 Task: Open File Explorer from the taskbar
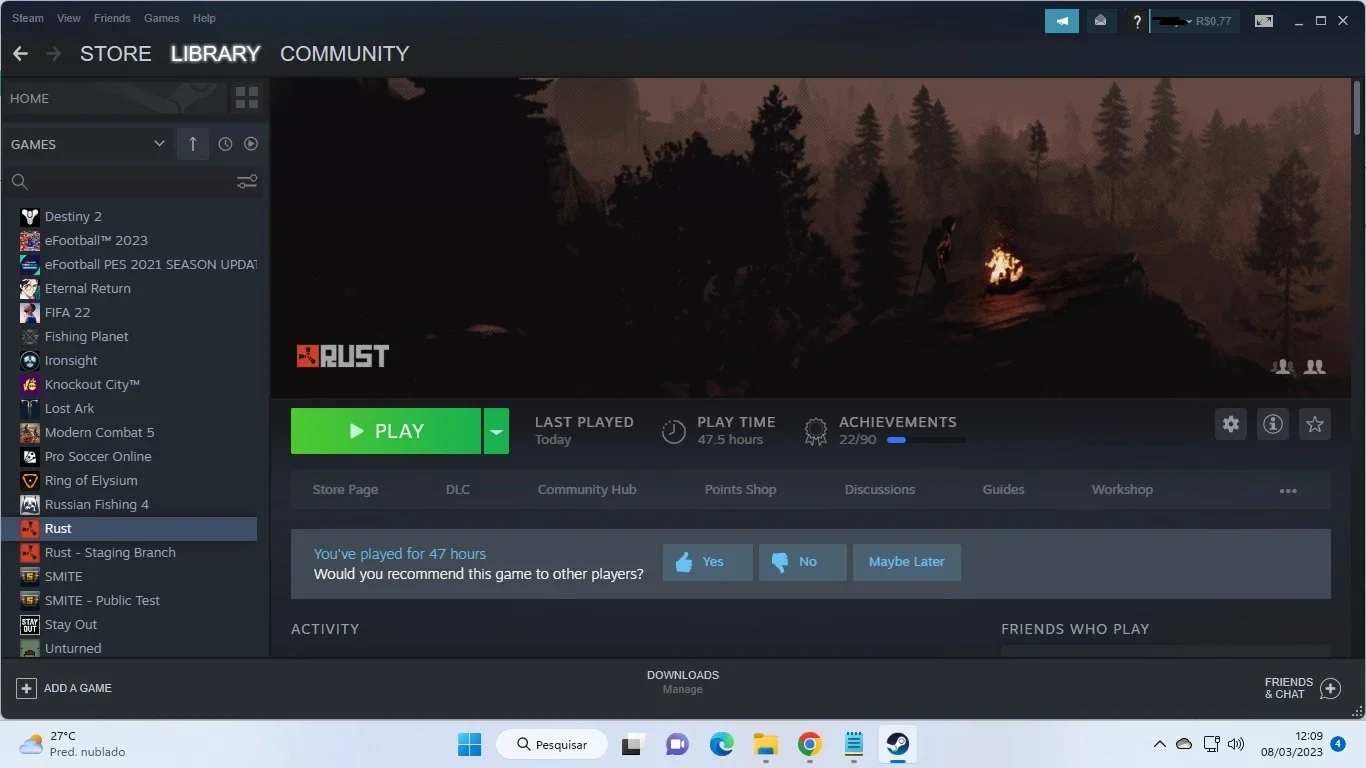[x=766, y=744]
